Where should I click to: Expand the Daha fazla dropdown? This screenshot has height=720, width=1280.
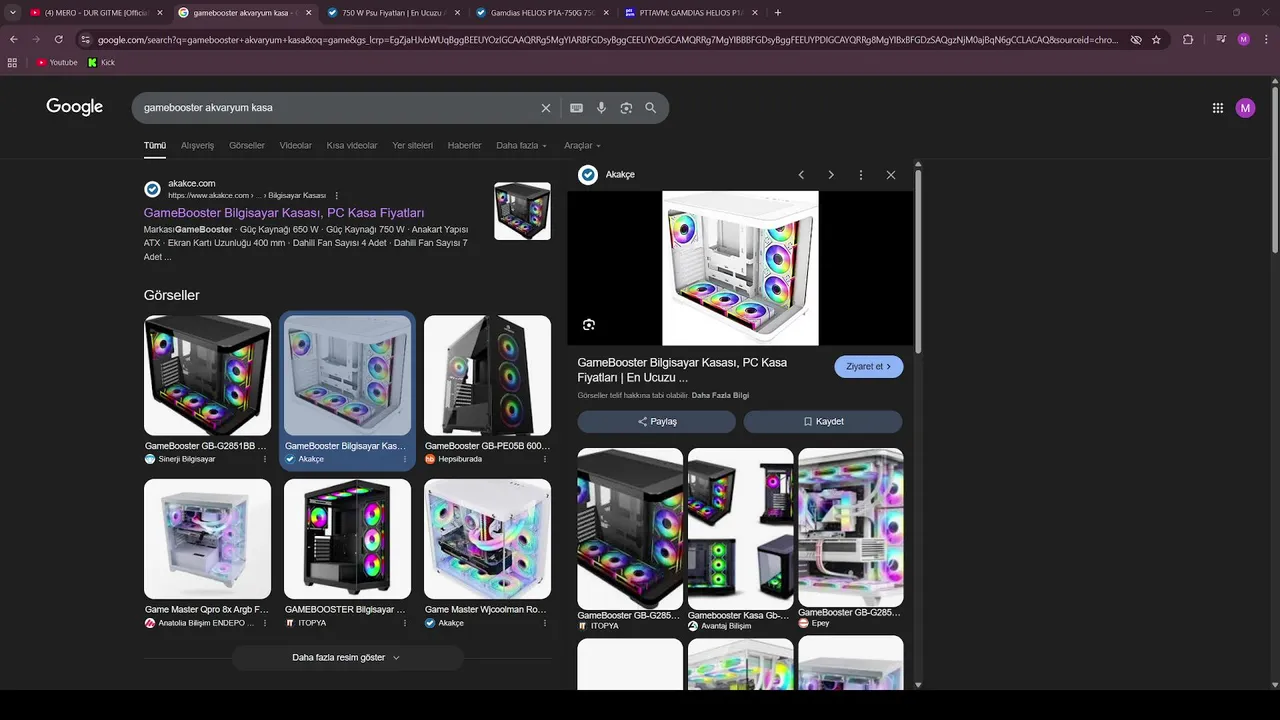pyautogui.click(x=521, y=145)
